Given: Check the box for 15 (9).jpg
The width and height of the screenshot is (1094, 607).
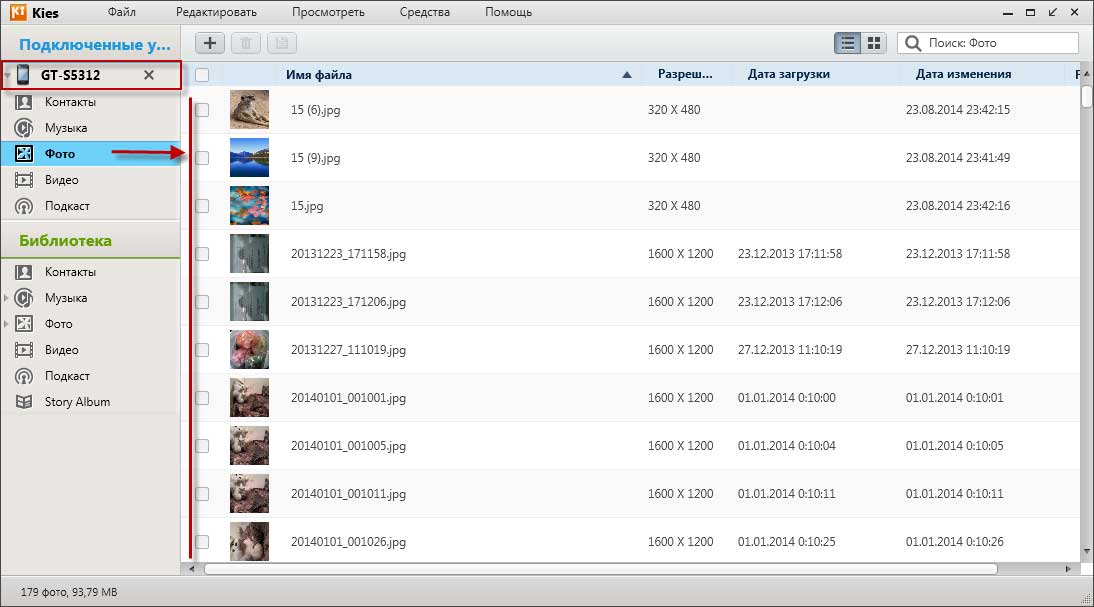Looking at the screenshot, I should tap(202, 158).
